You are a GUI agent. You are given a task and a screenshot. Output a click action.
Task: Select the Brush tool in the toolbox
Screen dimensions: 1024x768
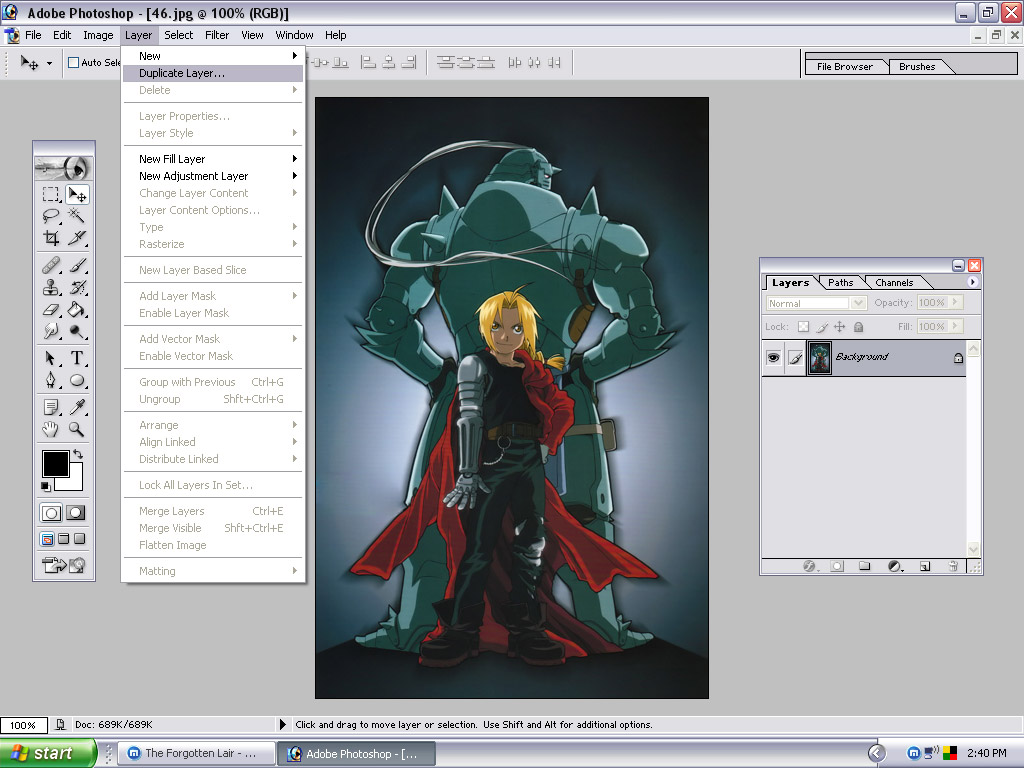[77, 265]
